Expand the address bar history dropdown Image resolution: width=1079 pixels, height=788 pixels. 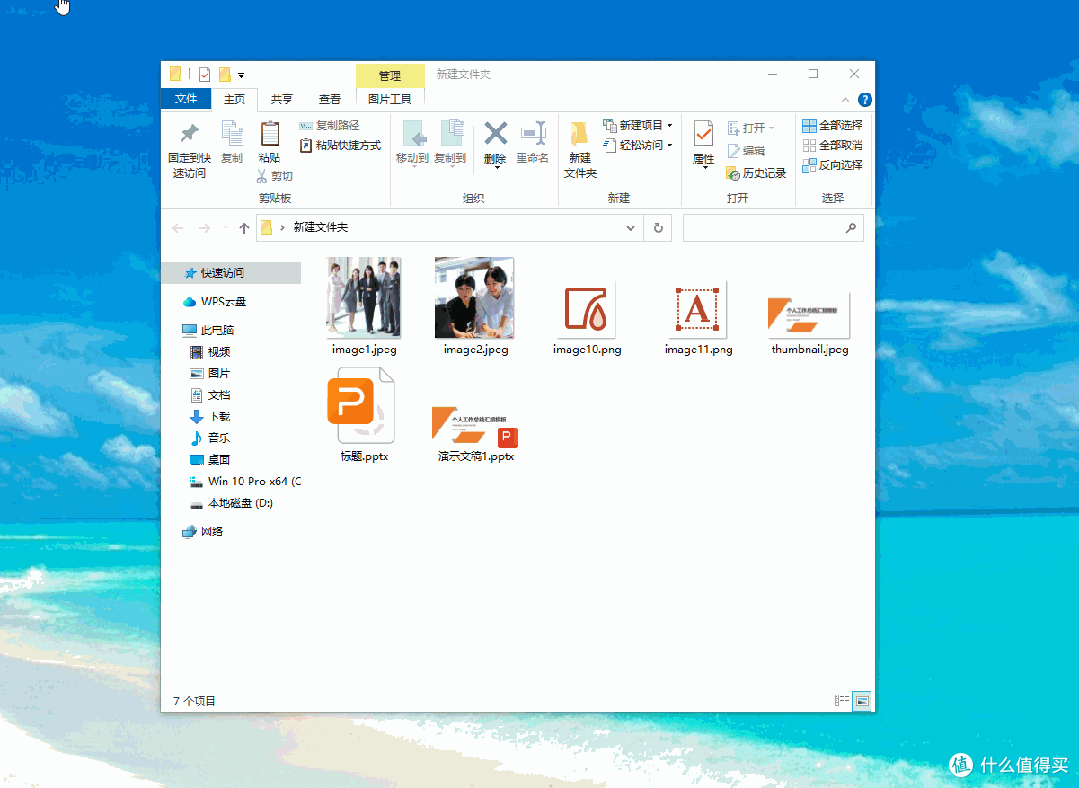pyautogui.click(x=630, y=228)
